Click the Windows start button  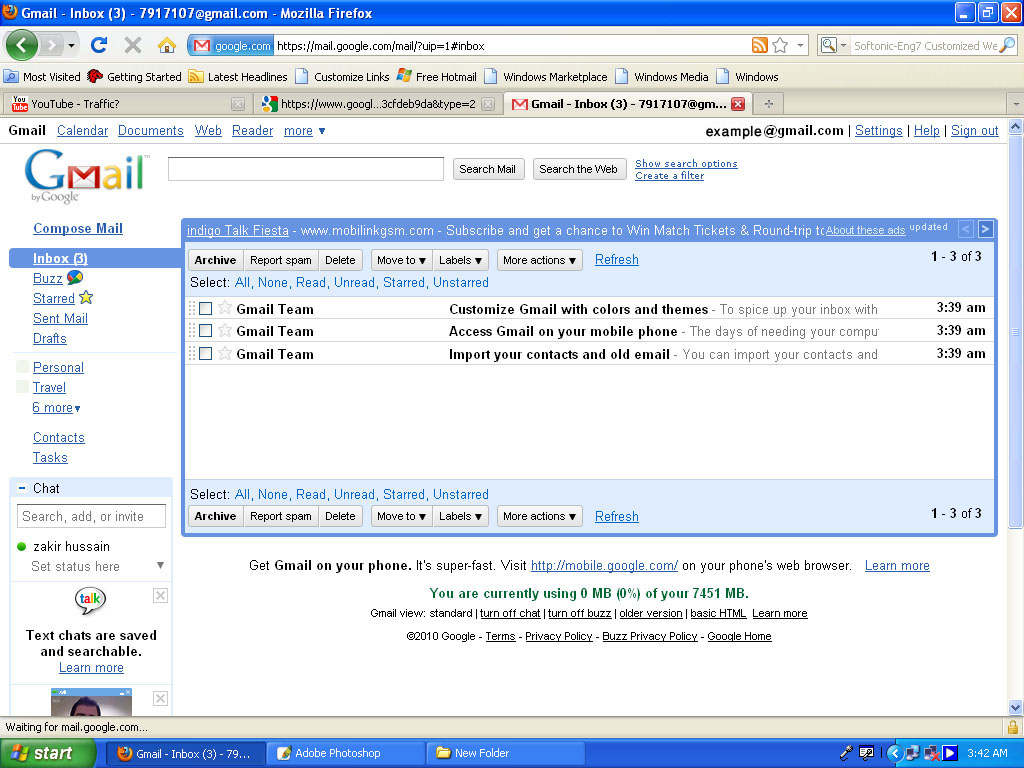pyautogui.click(x=48, y=753)
